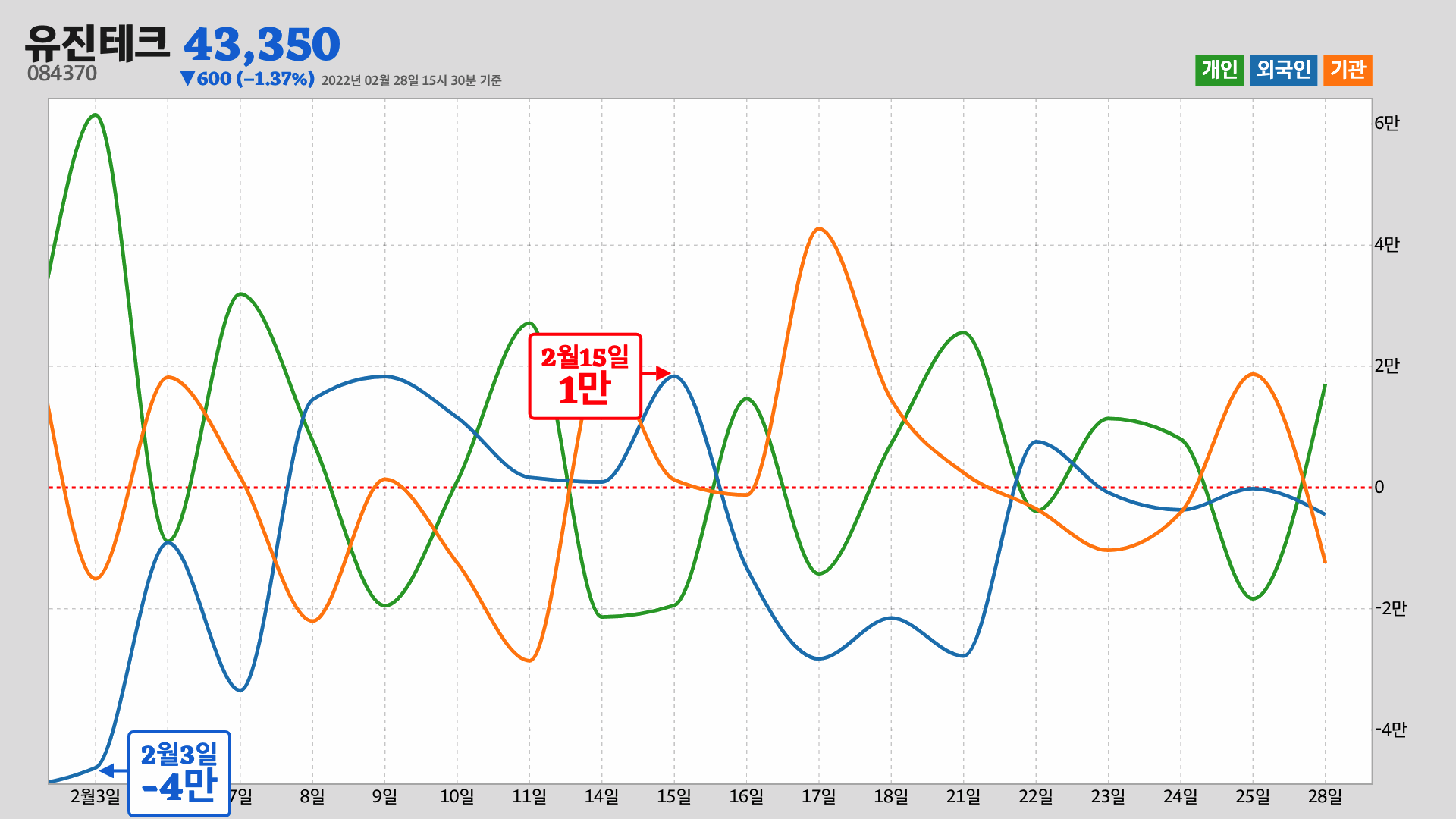Screen dimensions: 1456x819
Task: Click the 14일 x-axis label
Action: click(601, 796)
